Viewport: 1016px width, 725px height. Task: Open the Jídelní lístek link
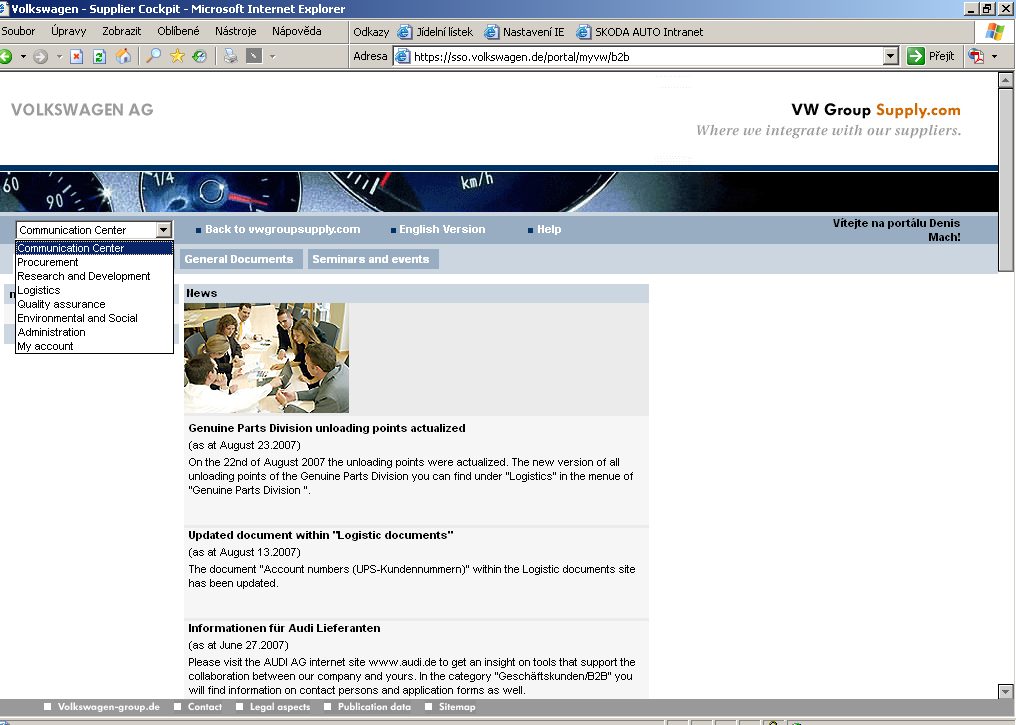435,32
